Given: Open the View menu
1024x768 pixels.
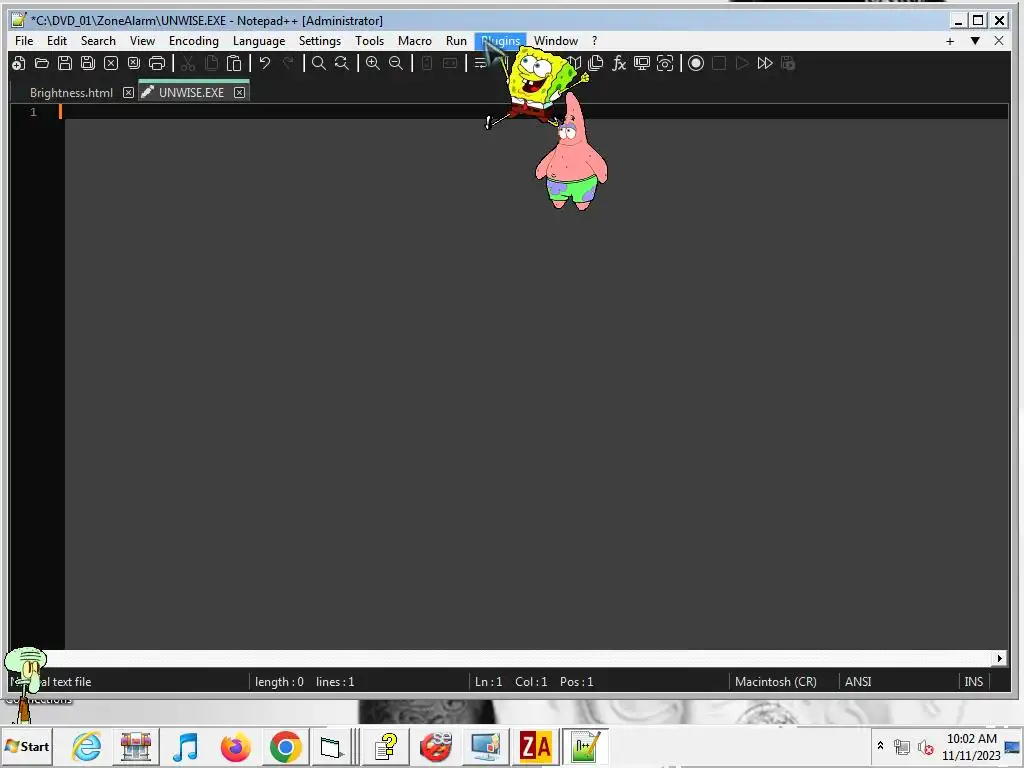Looking at the screenshot, I should [142, 40].
